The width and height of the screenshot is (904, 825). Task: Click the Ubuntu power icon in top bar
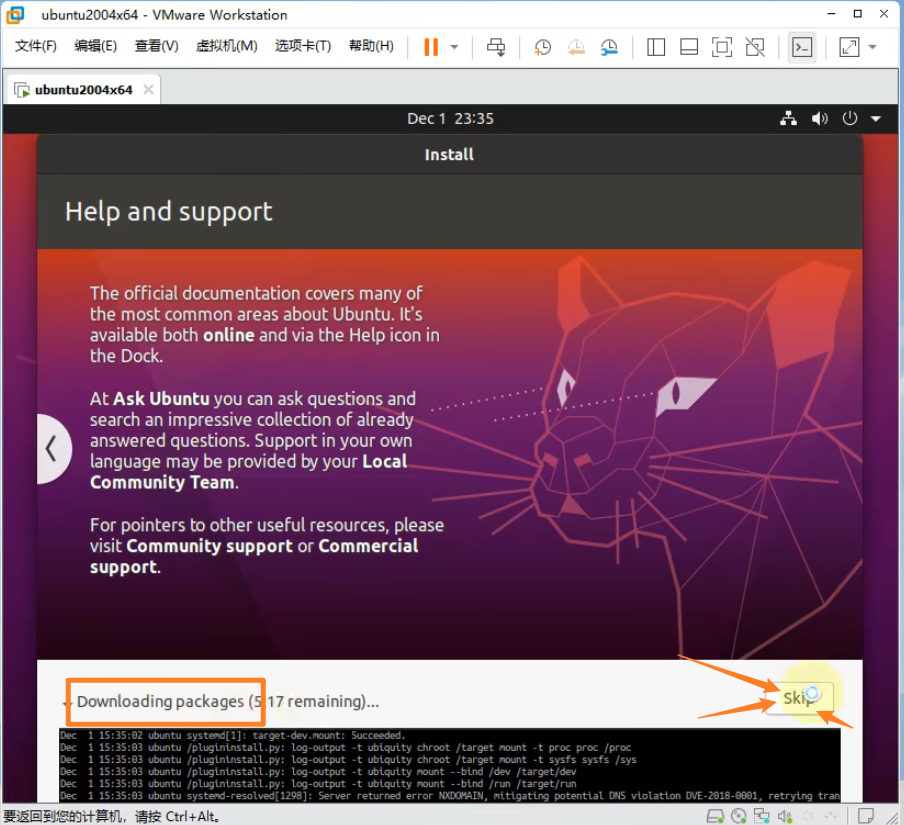pyautogui.click(x=850, y=118)
